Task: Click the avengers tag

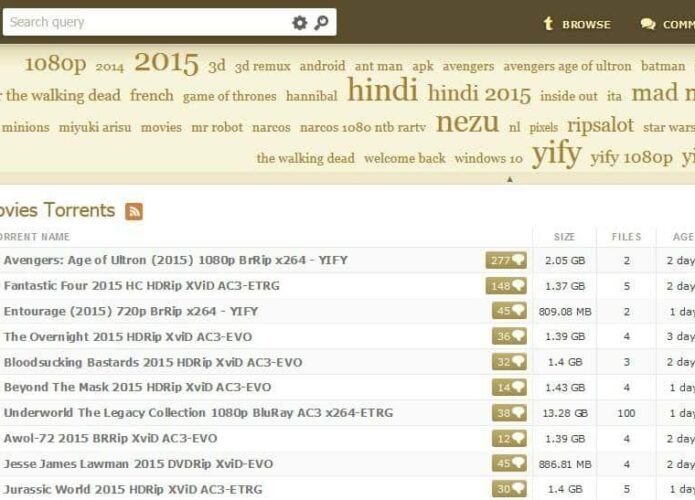Action: tap(469, 66)
